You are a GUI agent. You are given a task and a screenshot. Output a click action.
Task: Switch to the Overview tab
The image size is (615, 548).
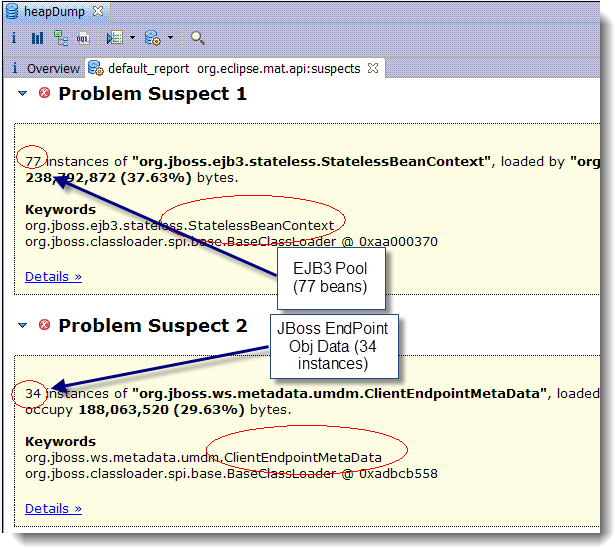[x=45, y=69]
